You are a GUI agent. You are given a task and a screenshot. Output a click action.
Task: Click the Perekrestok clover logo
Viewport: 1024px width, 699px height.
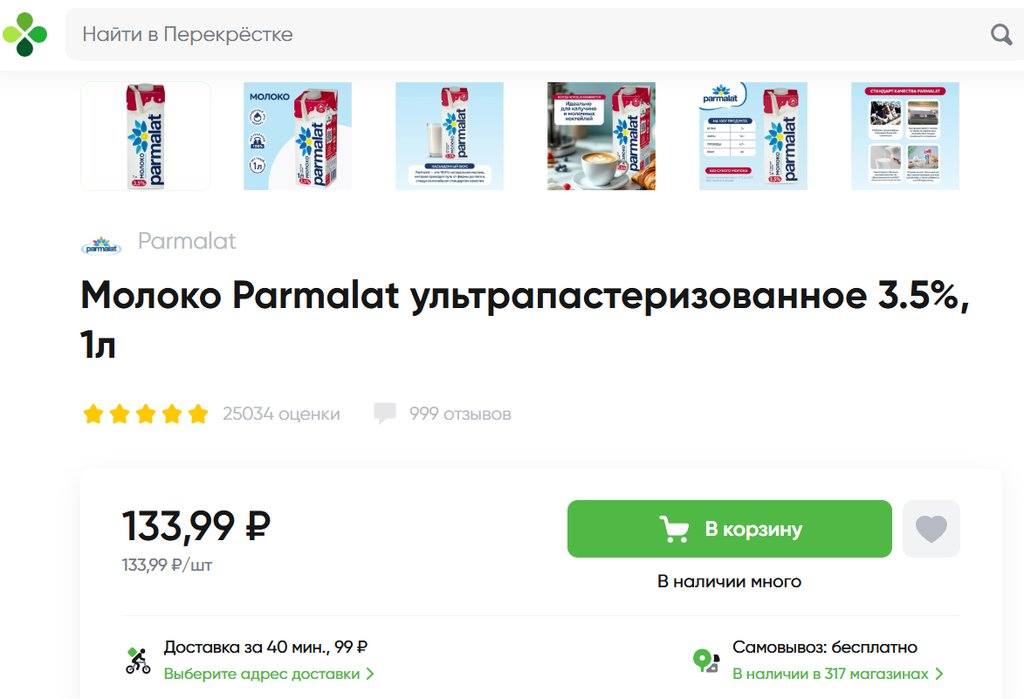point(25,34)
